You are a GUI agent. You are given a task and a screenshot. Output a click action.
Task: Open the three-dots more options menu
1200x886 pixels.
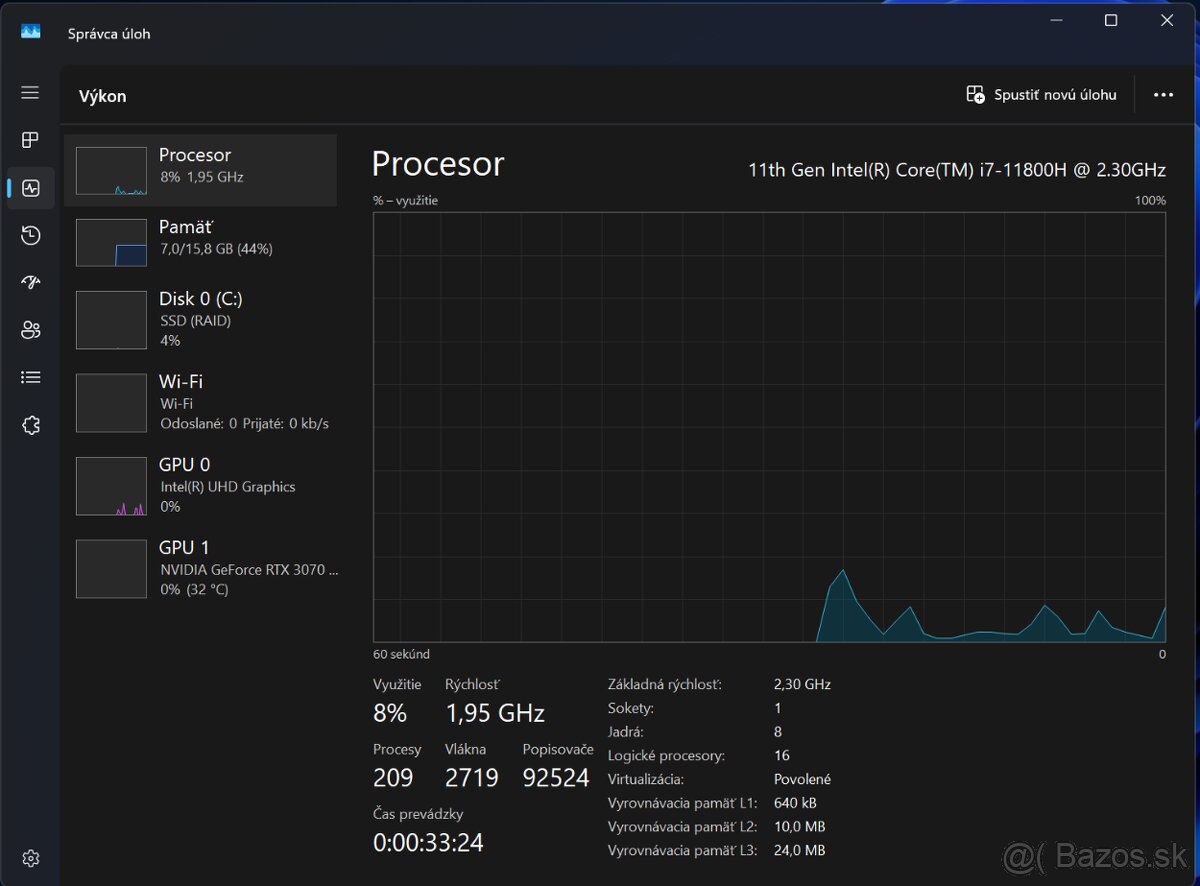tap(1163, 95)
